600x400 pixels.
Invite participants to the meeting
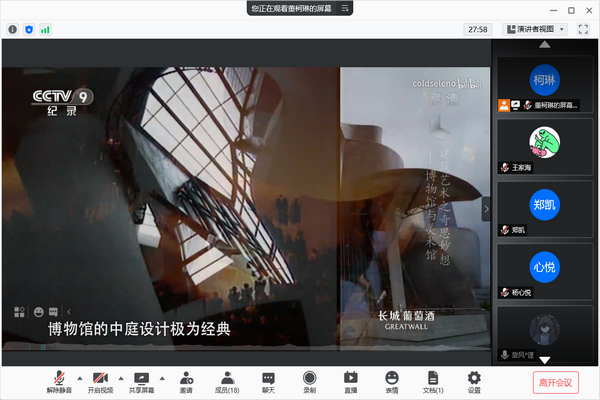tap(186, 382)
